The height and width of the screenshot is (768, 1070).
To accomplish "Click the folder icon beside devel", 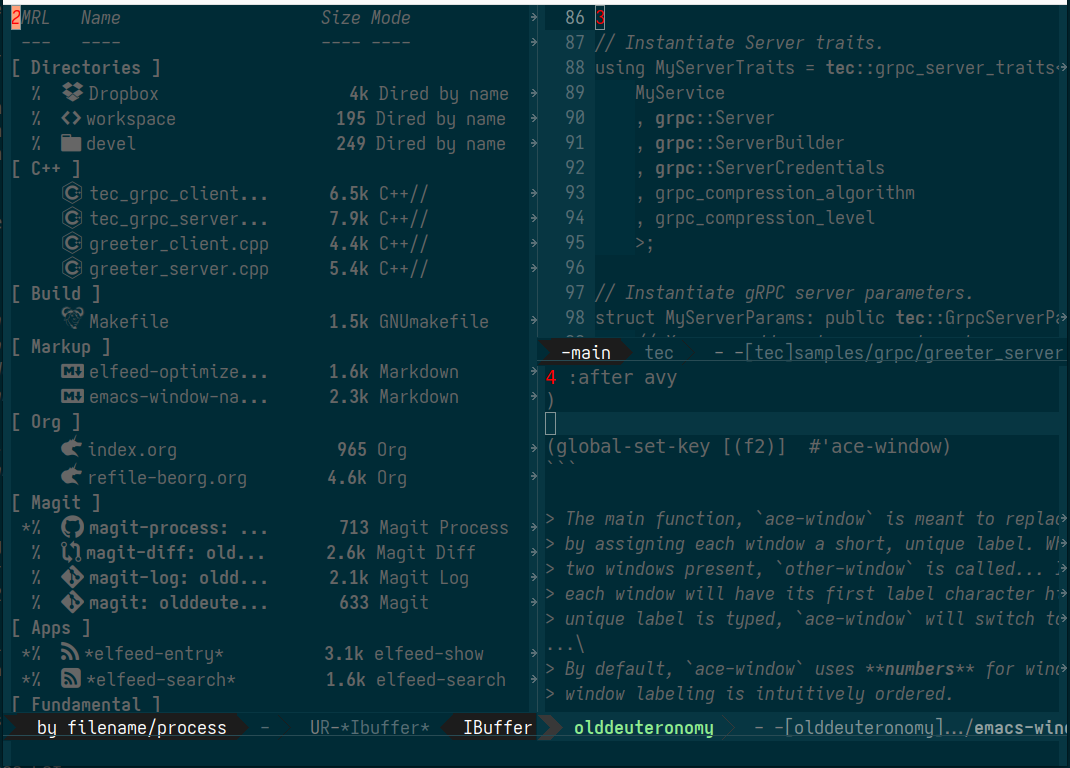I will (x=71, y=143).
